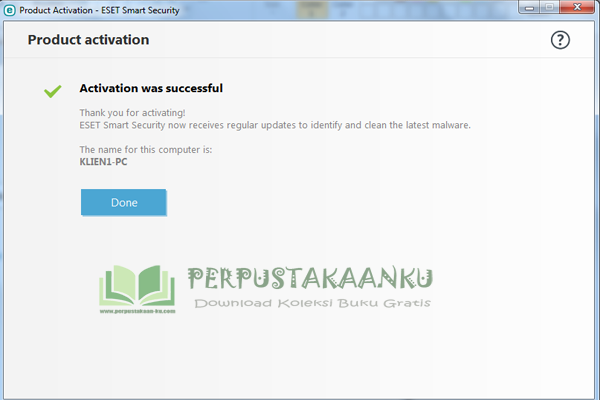Viewport: 600px width, 400px height.
Task: Close the Product Activation window
Action: (577, 8)
